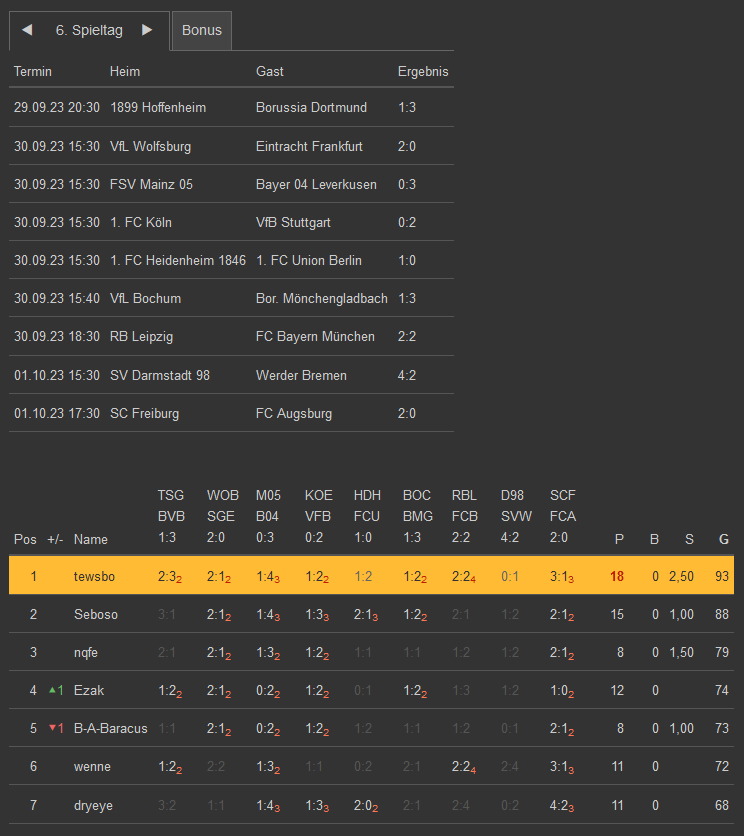
Task: Sort standings by G total column
Action: pyautogui.click(x=723, y=539)
